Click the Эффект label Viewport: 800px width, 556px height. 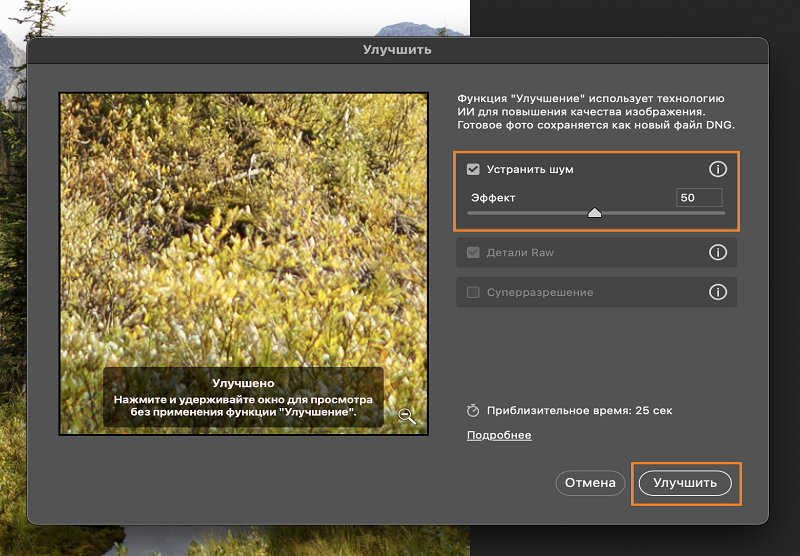(x=493, y=197)
